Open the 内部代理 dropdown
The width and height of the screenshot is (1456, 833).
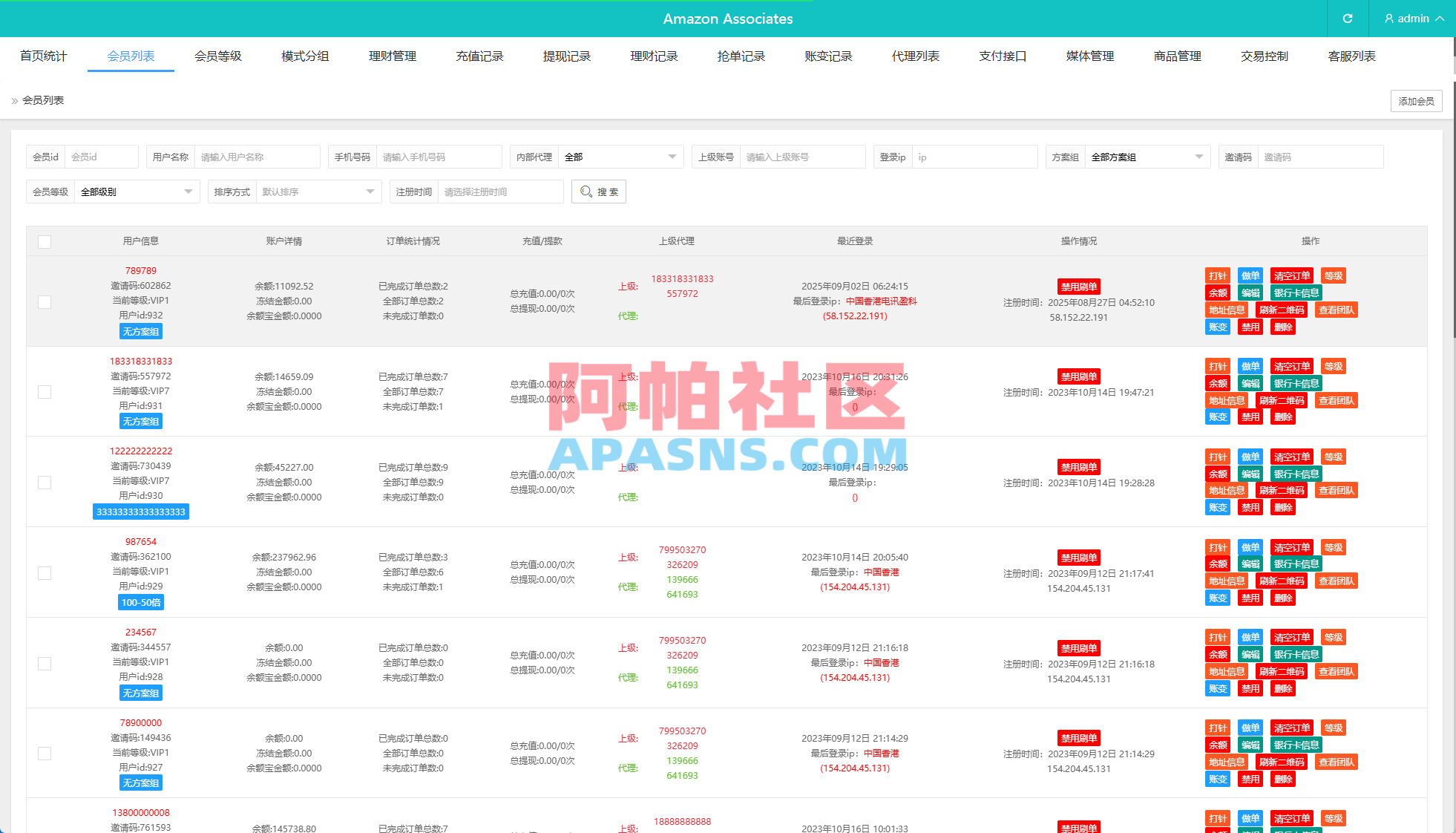[620, 157]
